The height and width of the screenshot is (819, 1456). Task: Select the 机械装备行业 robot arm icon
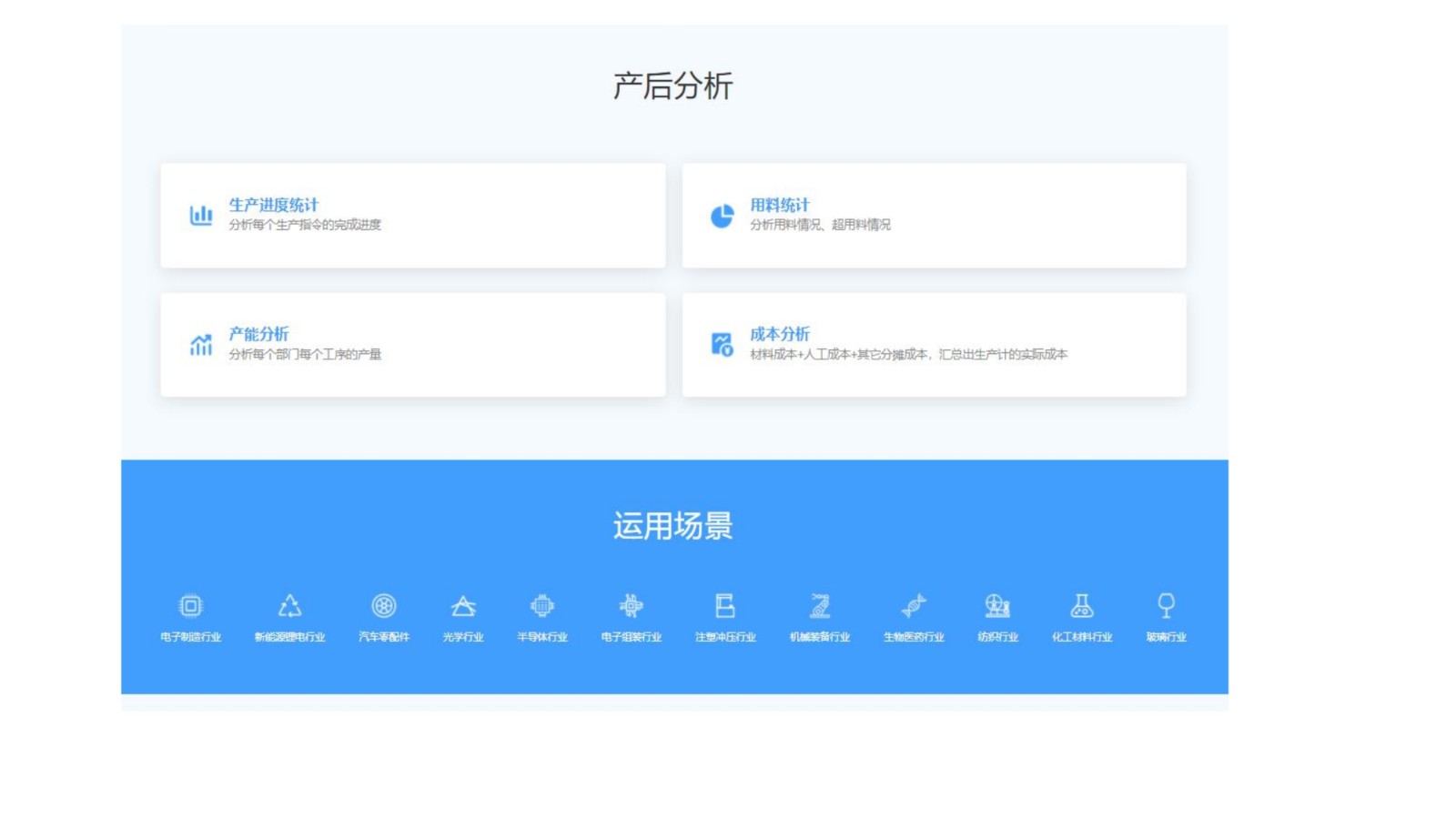pyautogui.click(x=820, y=606)
